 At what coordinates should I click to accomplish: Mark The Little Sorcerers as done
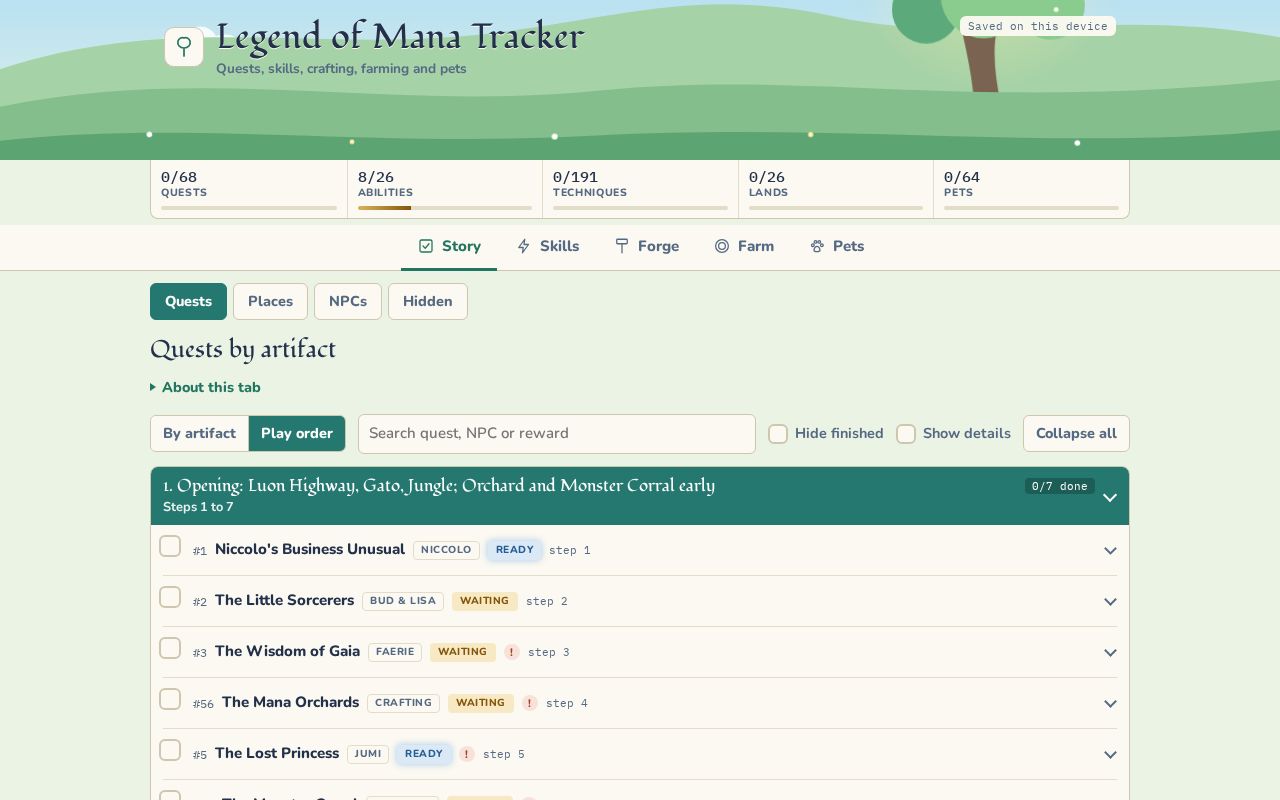tap(170, 597)
